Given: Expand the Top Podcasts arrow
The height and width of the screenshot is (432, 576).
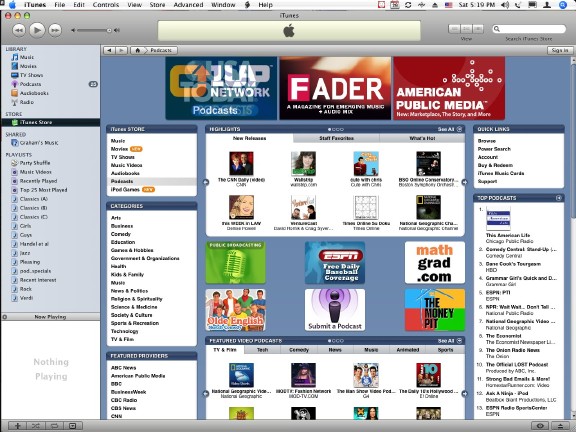Looking at the screenshot, I should pos(559,198).
